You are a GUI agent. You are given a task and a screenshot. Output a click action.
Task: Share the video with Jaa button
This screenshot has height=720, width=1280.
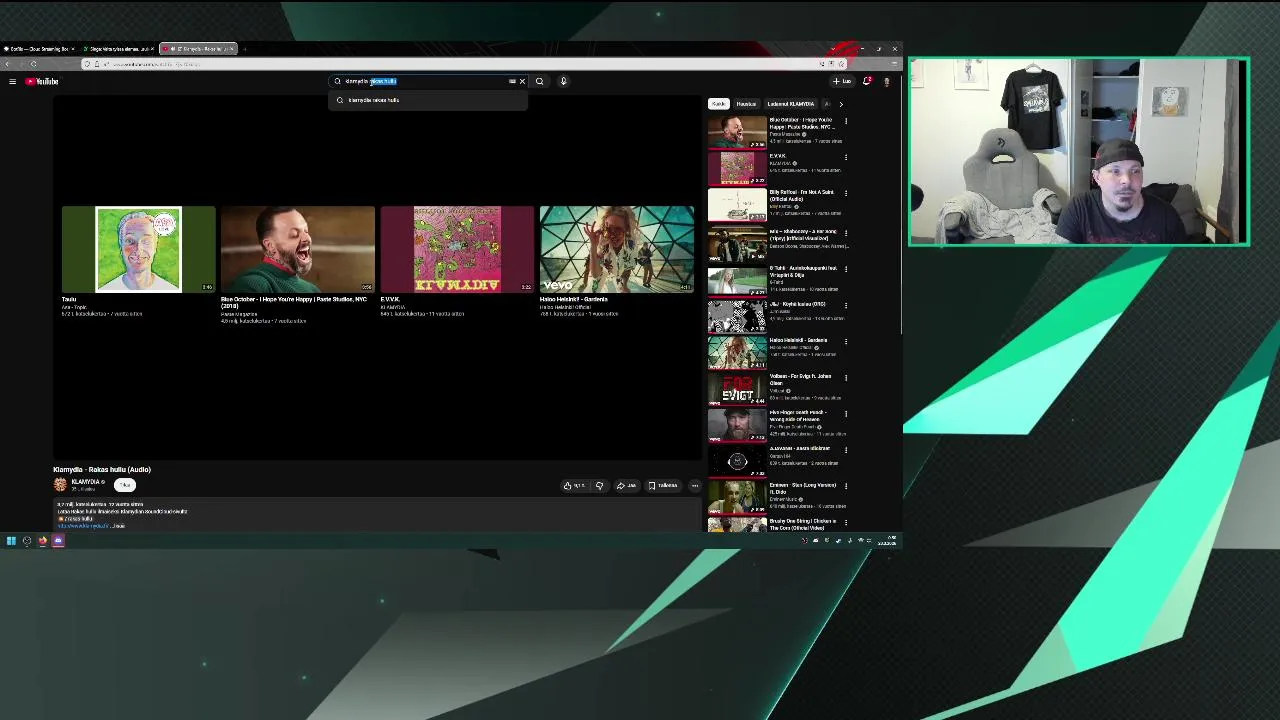coord(626,485)
